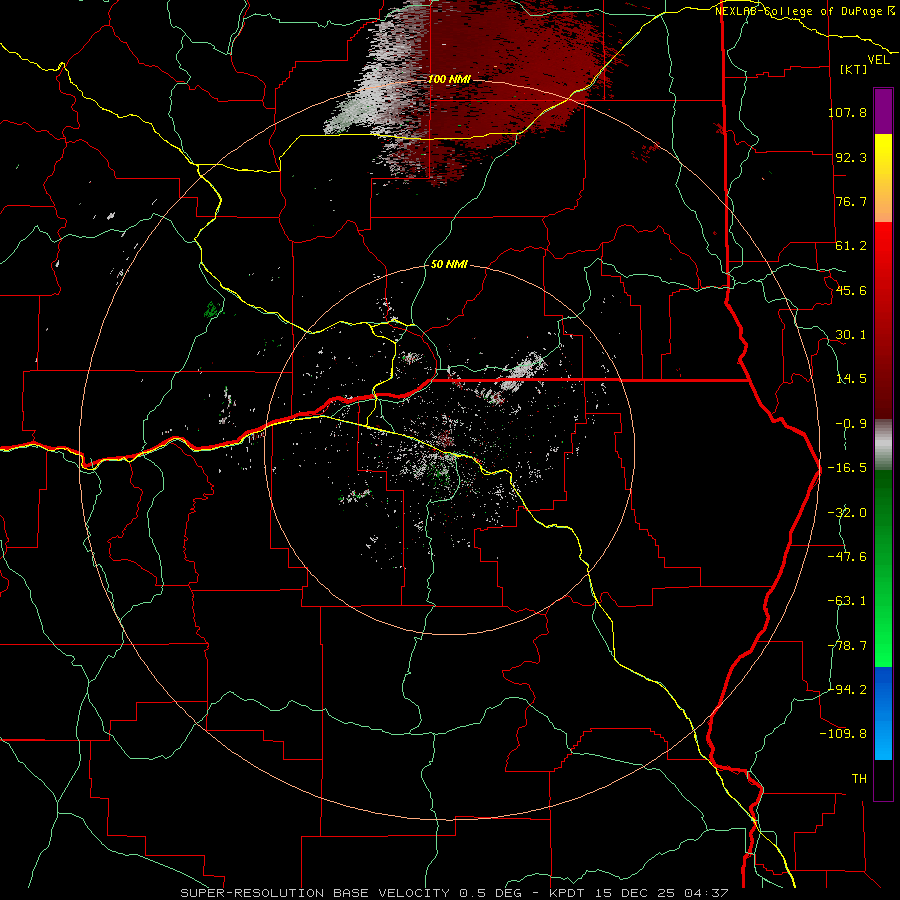Click the NEXLAB-College of DuPage watermark text

tap(804, 11)
